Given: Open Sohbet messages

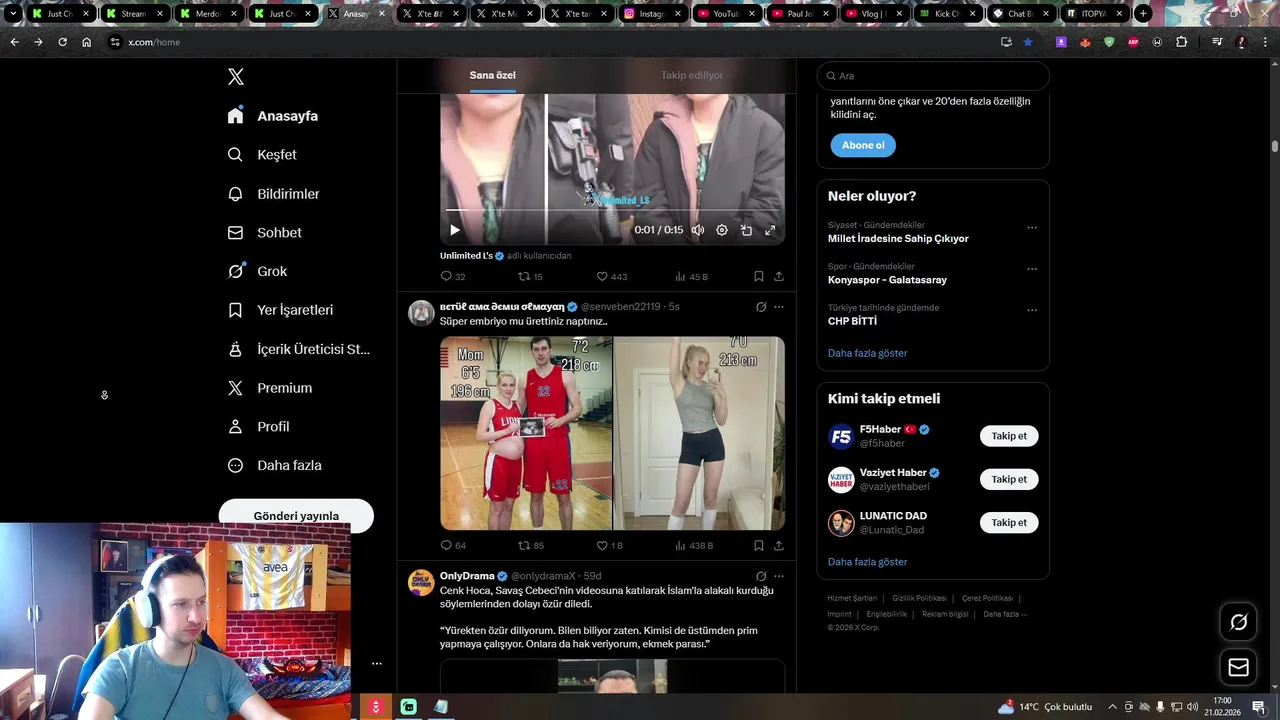Looking at the screenshot, I should pyautogui.click(x=264, y=233).
